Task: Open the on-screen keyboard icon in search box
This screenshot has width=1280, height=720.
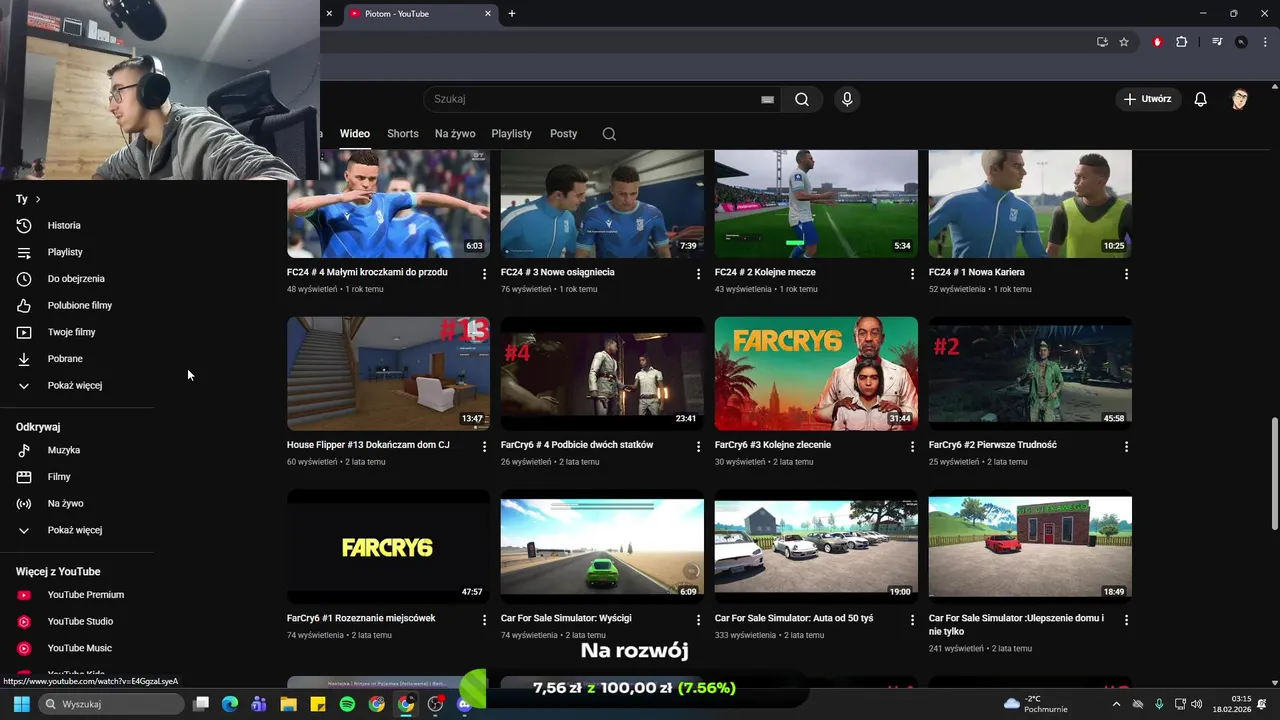Action: tap(768, 99)
